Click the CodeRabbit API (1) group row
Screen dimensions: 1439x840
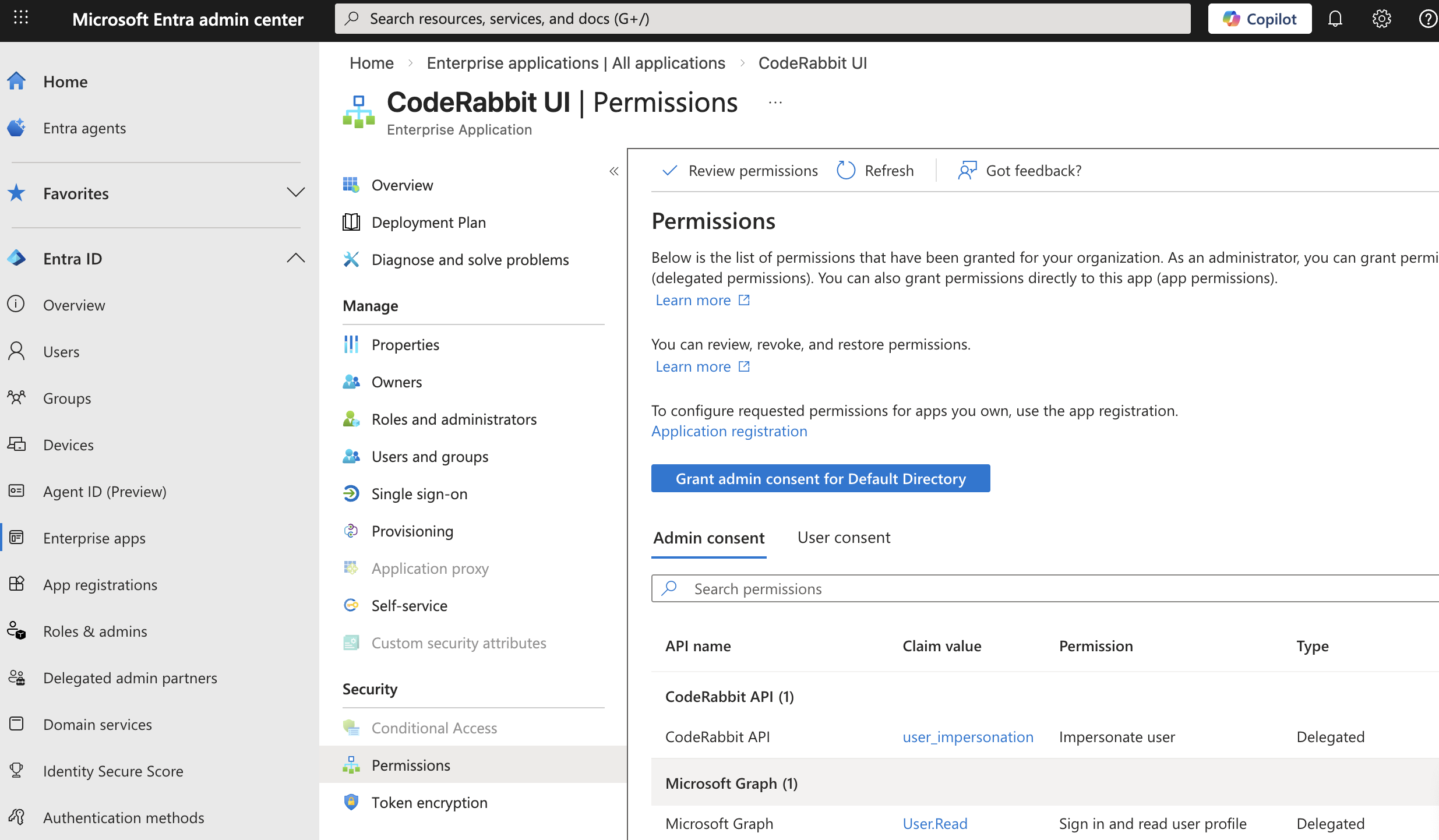(1045, 697)
